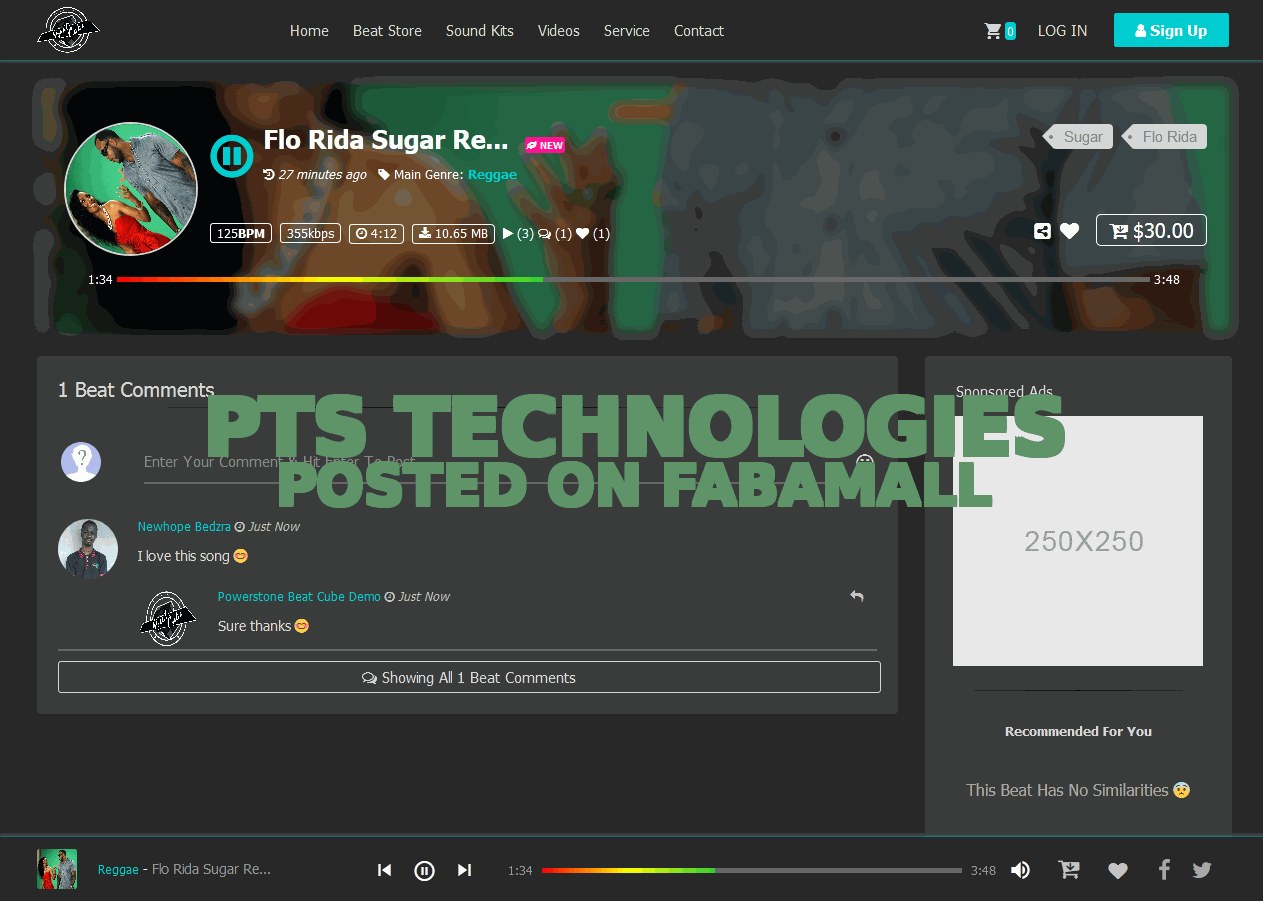Open the Home menu item
Image resolution: width=1263 pixels, height=901 pixels.
coord(309,31)
